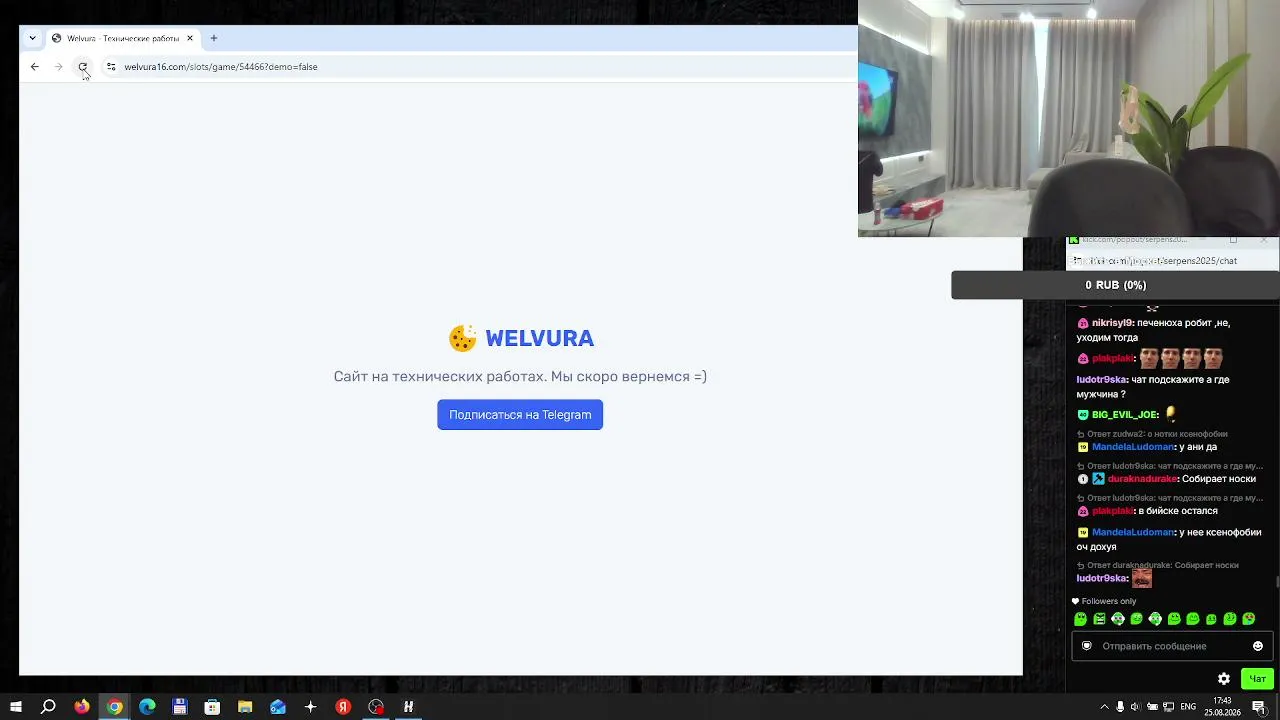Click plakplaki beside 'в бийске остался'
This screenshot has height=720, width=1280.
1113,511
